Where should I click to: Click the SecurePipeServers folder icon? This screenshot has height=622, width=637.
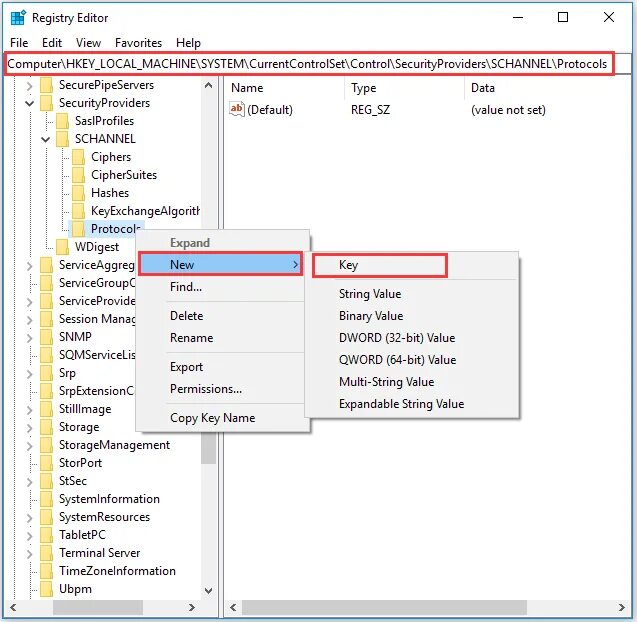point(46,85)
